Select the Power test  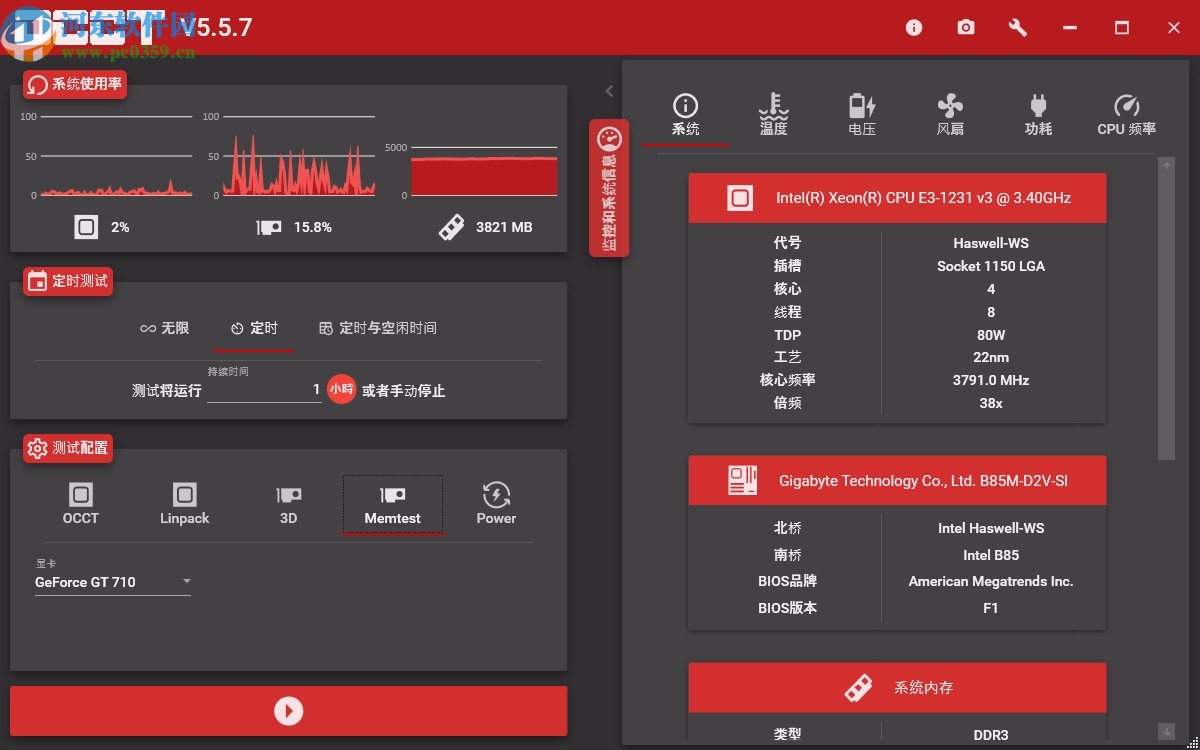[496, 504]
